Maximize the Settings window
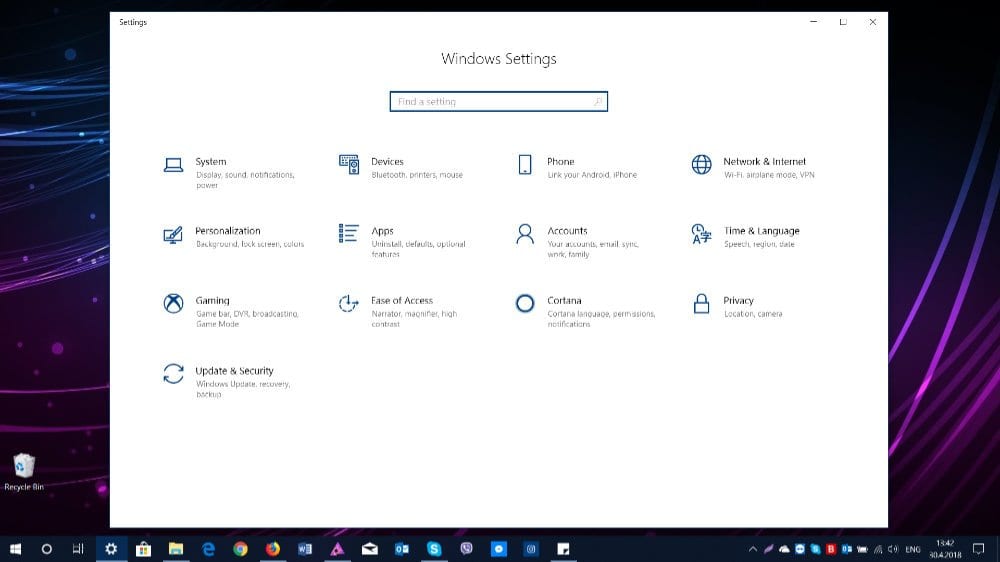 point(843,22)
